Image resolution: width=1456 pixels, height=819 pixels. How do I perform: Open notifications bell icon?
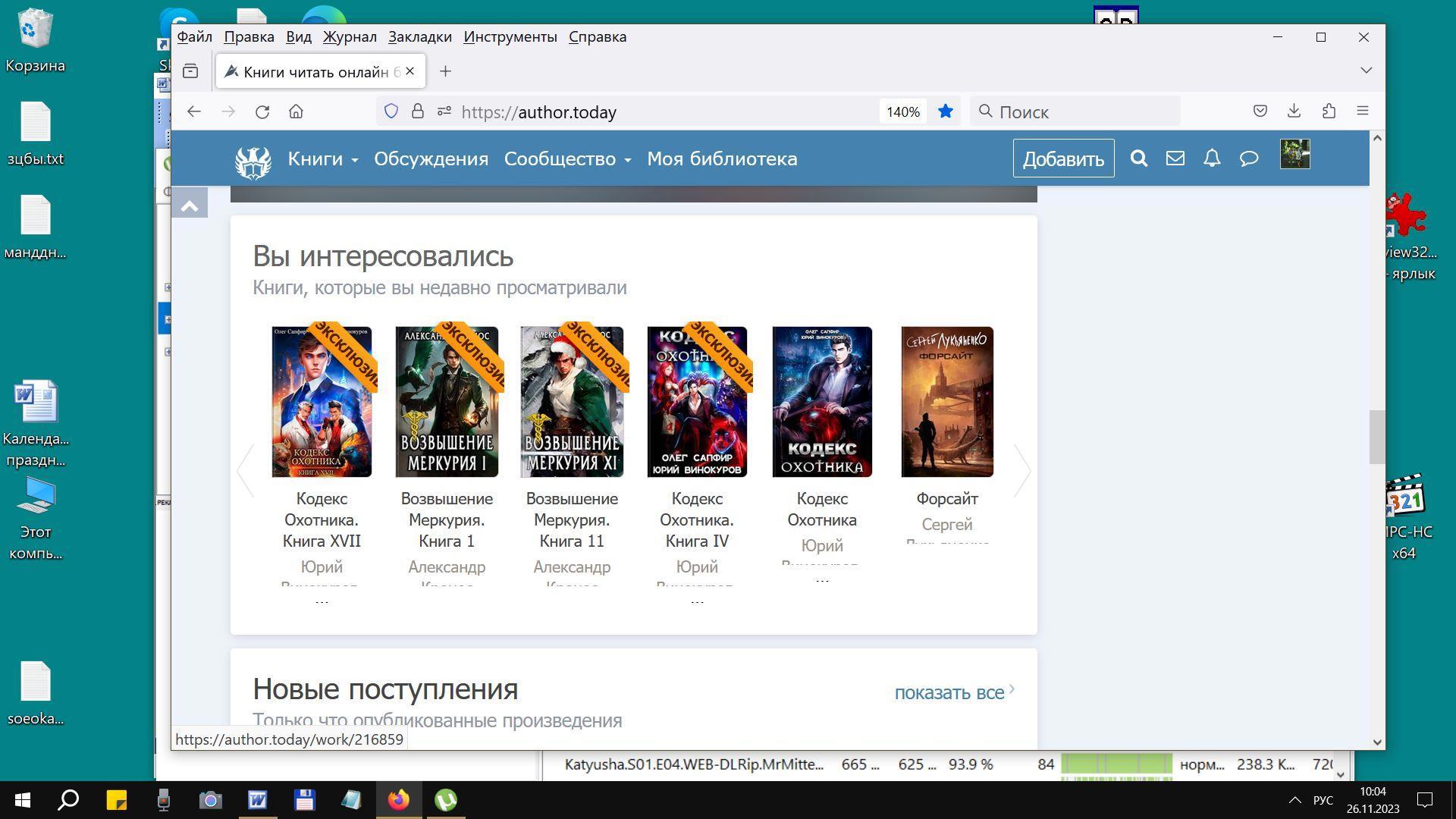click(1212, 158)
